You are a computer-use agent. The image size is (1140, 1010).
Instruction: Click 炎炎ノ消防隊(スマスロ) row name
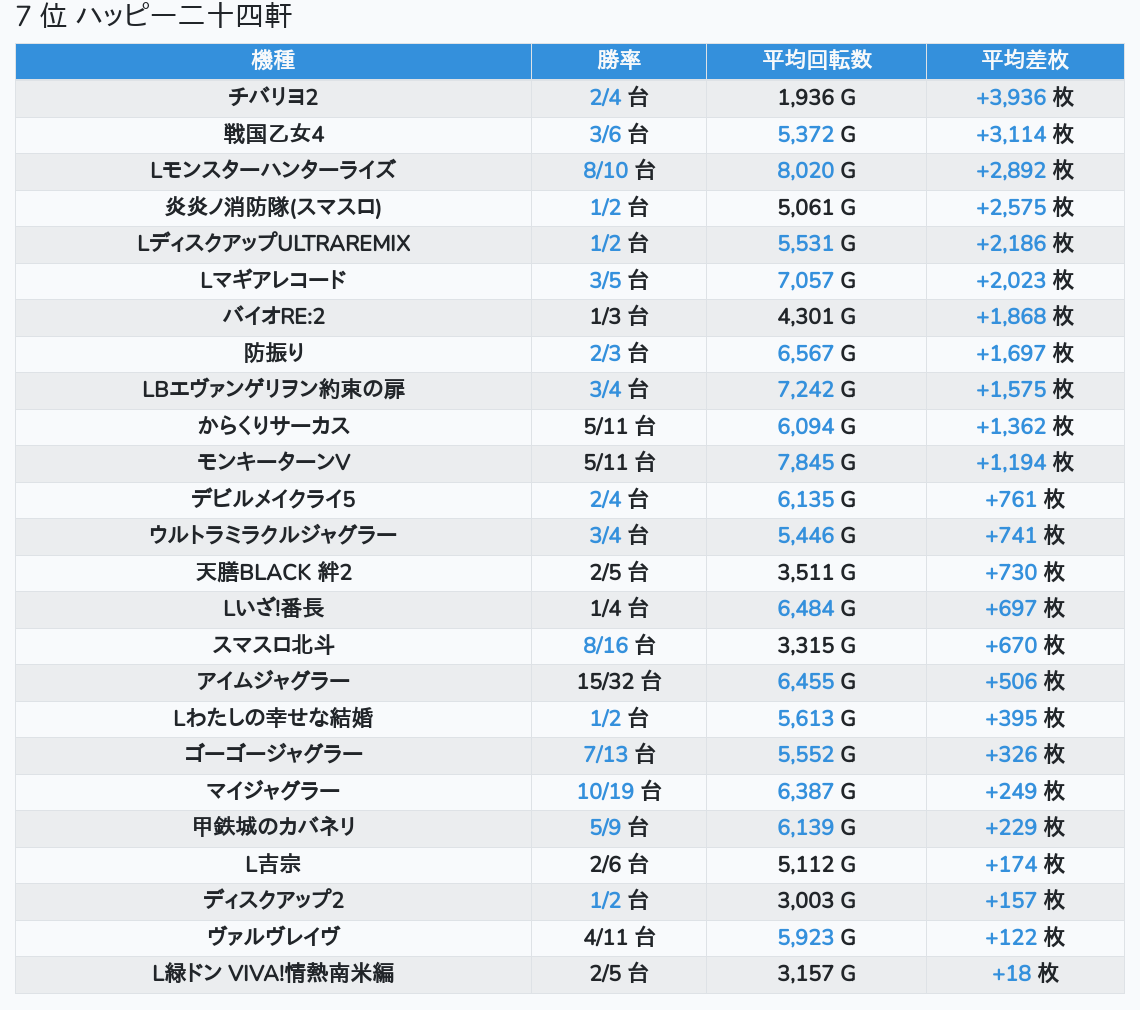273,208
